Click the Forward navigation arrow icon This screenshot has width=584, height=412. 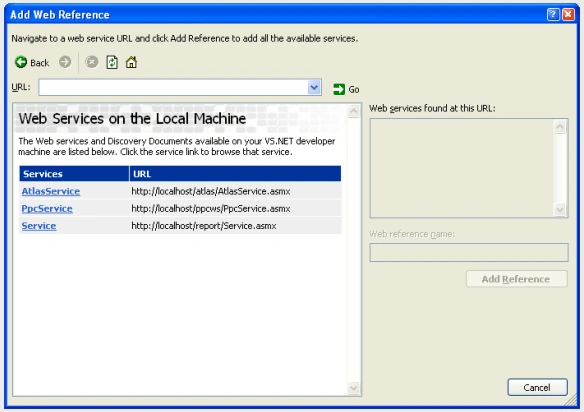[x=65, y=62]
